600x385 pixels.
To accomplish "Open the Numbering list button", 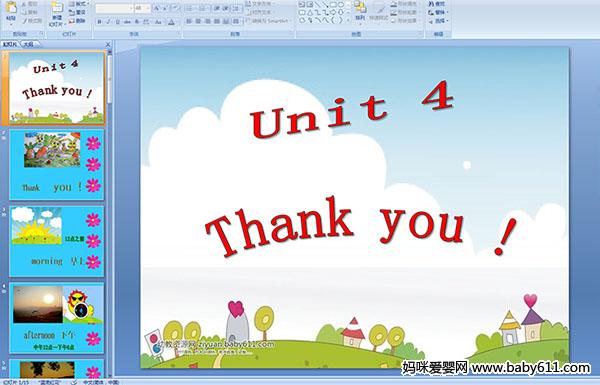I will tap(205, 8).
